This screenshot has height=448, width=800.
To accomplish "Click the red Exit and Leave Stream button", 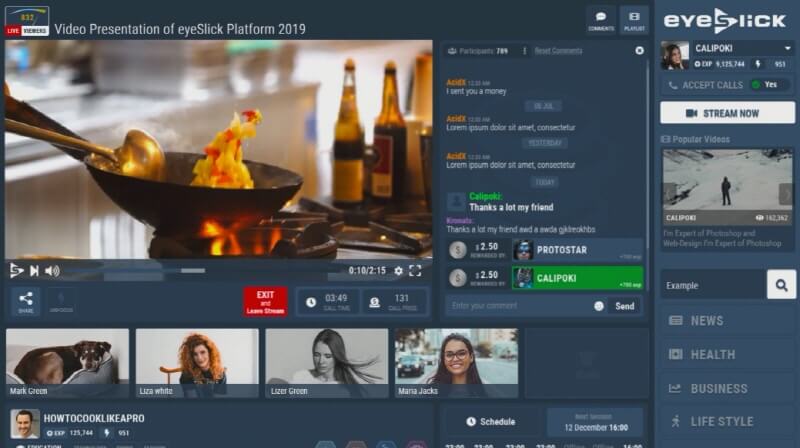I will [265, 302].
